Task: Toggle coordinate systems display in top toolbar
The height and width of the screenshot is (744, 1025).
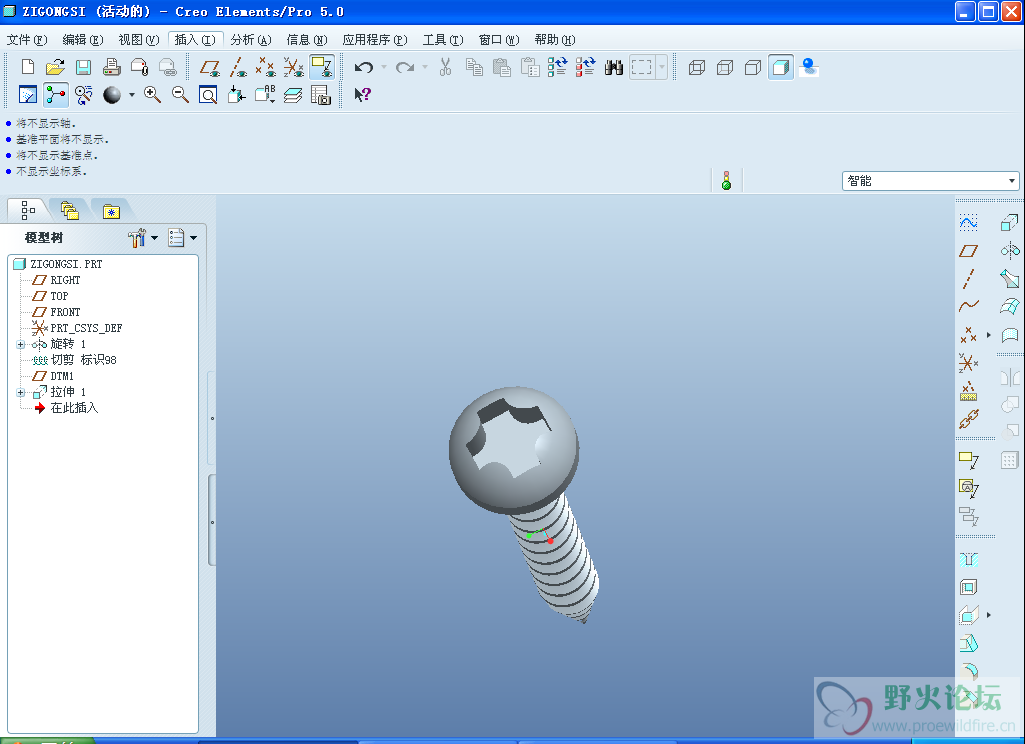Action: [x=294, y=67]
